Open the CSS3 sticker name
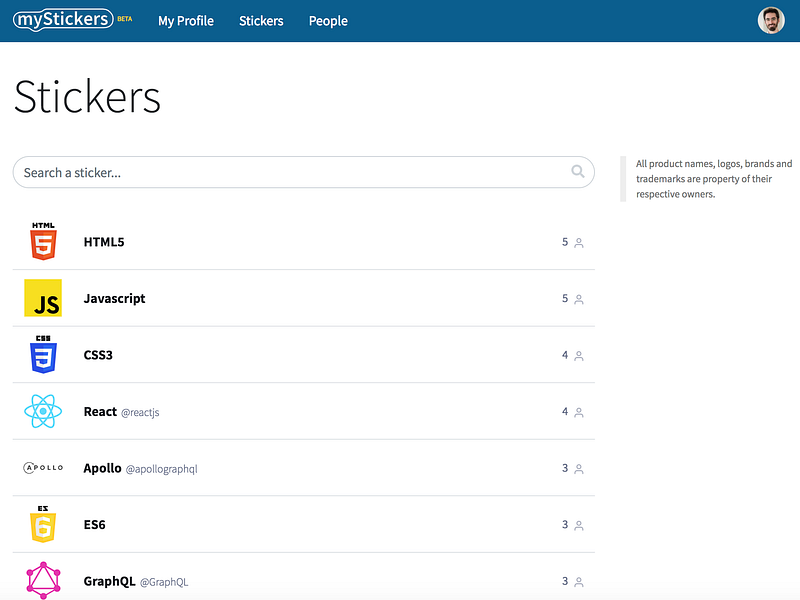Screen dimensions: 800x600 click(98, 355)
